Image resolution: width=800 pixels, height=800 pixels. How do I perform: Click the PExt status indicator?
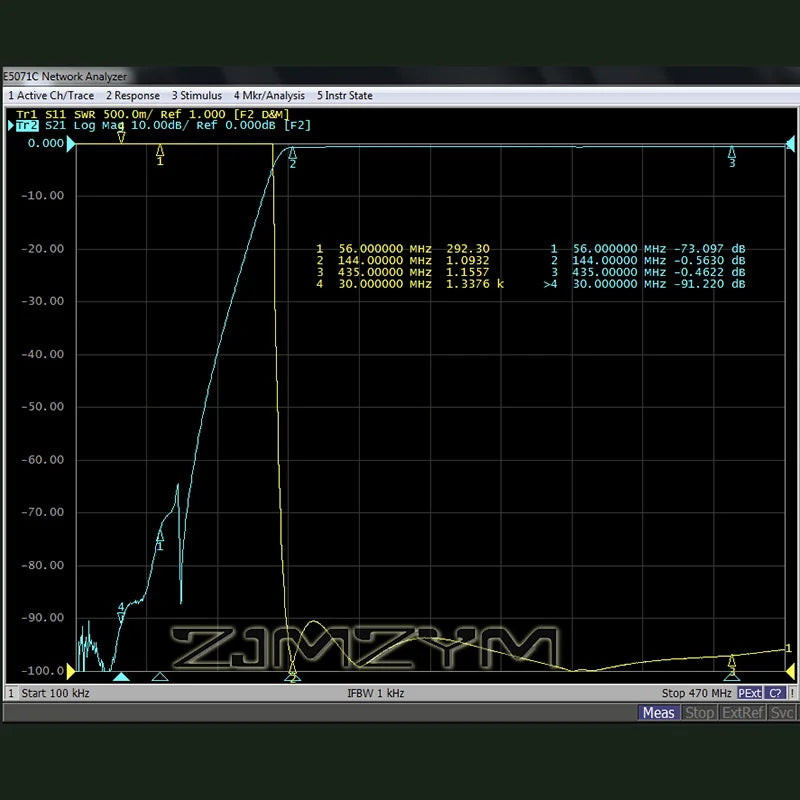click(749, 693)
